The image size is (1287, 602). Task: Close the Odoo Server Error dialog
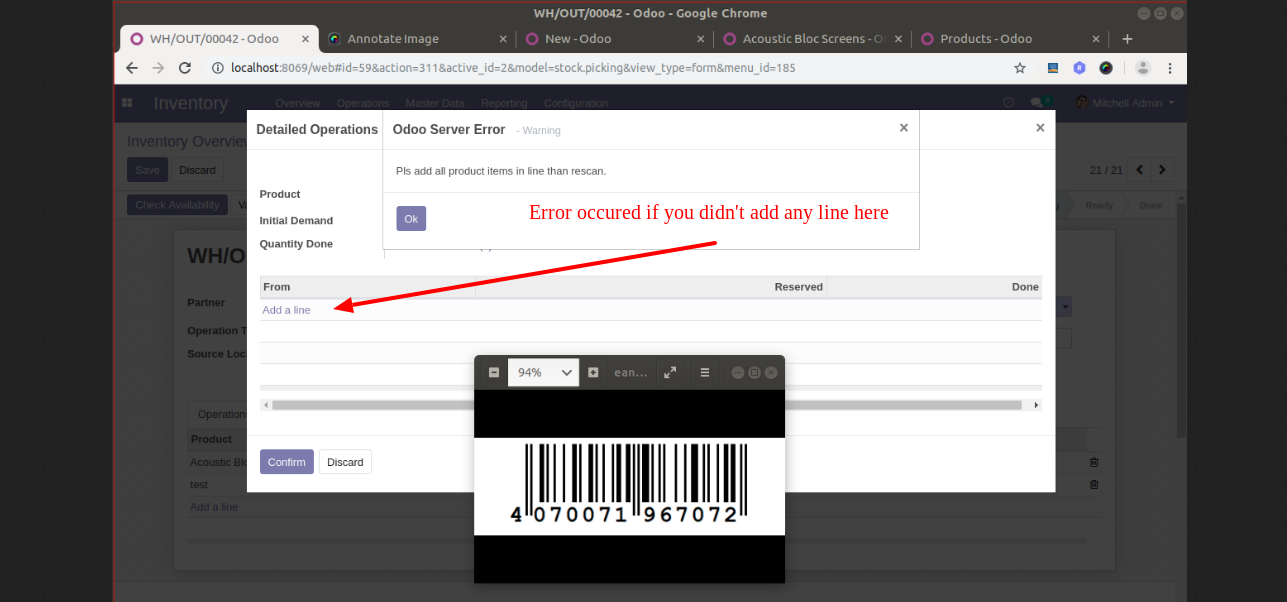[x=904, y=128]
